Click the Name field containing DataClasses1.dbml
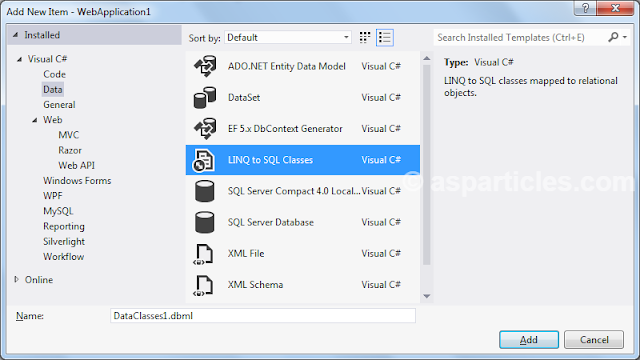Screen dimensions: 640x360 [263, 316]
